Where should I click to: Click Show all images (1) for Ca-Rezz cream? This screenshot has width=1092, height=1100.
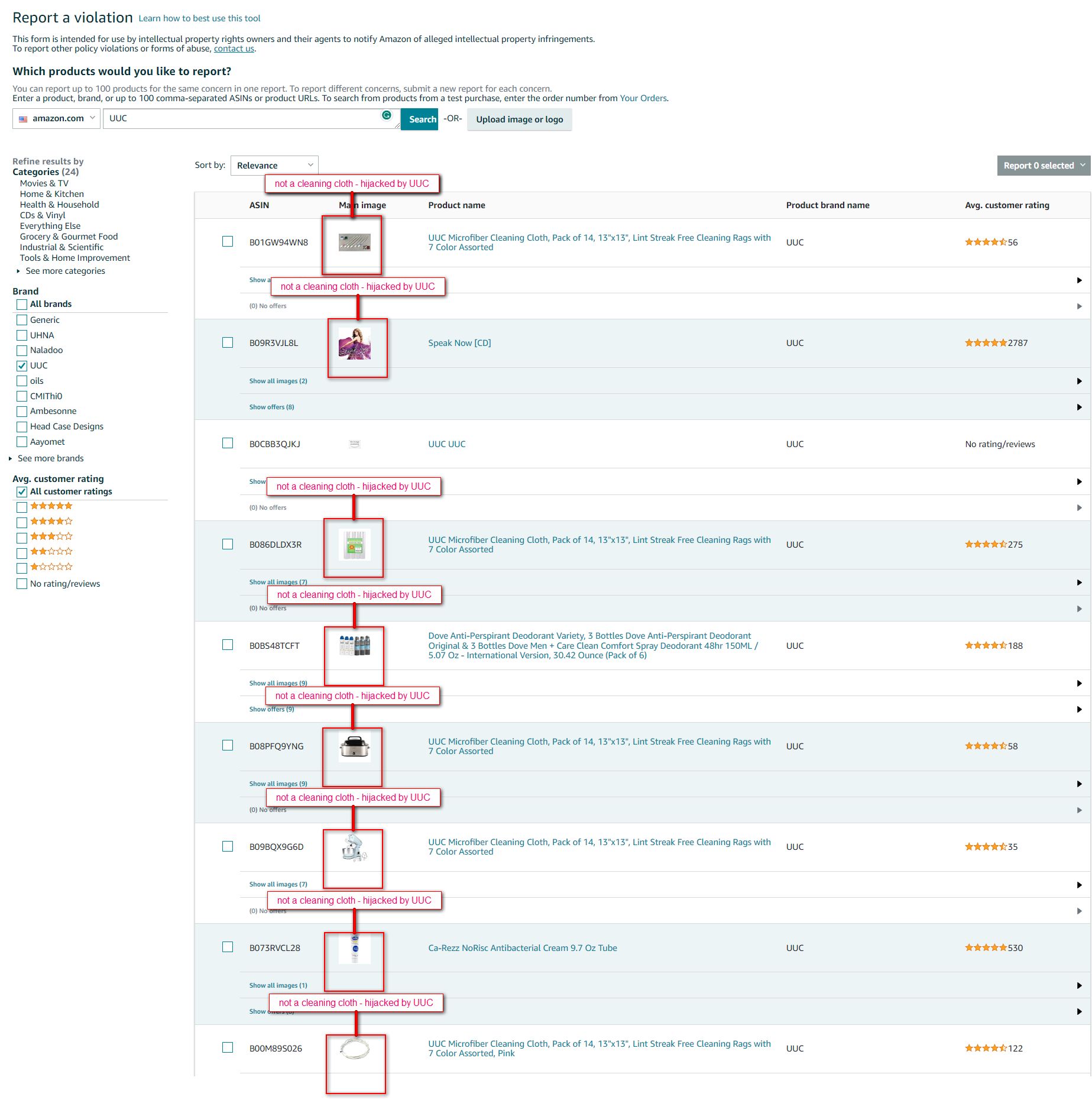(x=278, y=986)
